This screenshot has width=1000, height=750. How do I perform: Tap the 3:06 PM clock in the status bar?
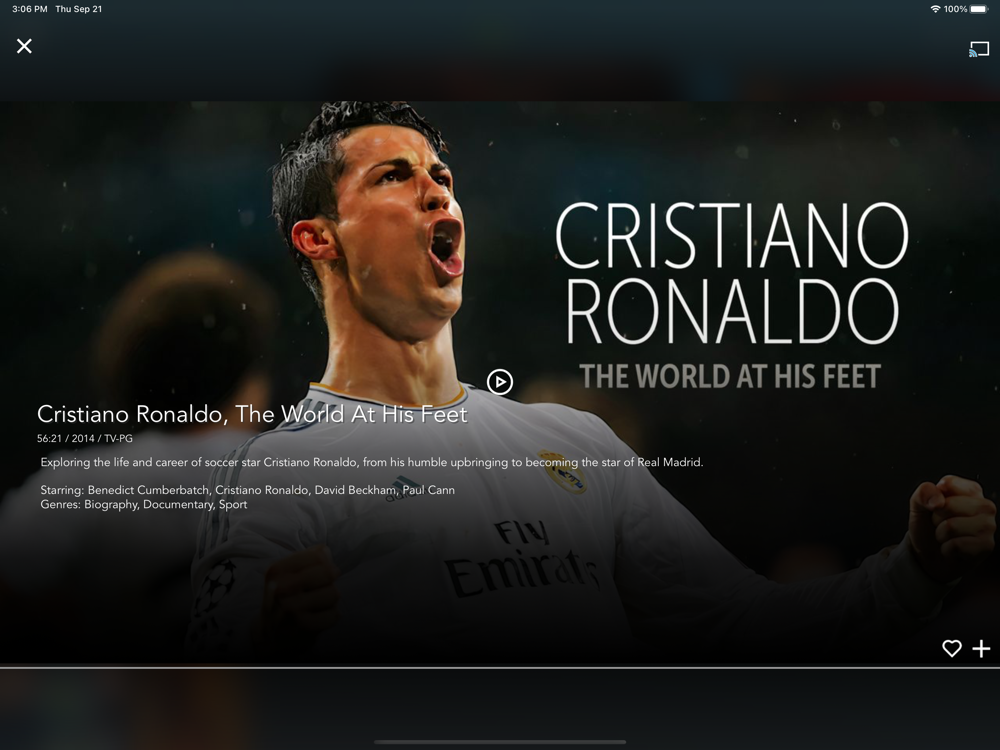tap(30, 9)
